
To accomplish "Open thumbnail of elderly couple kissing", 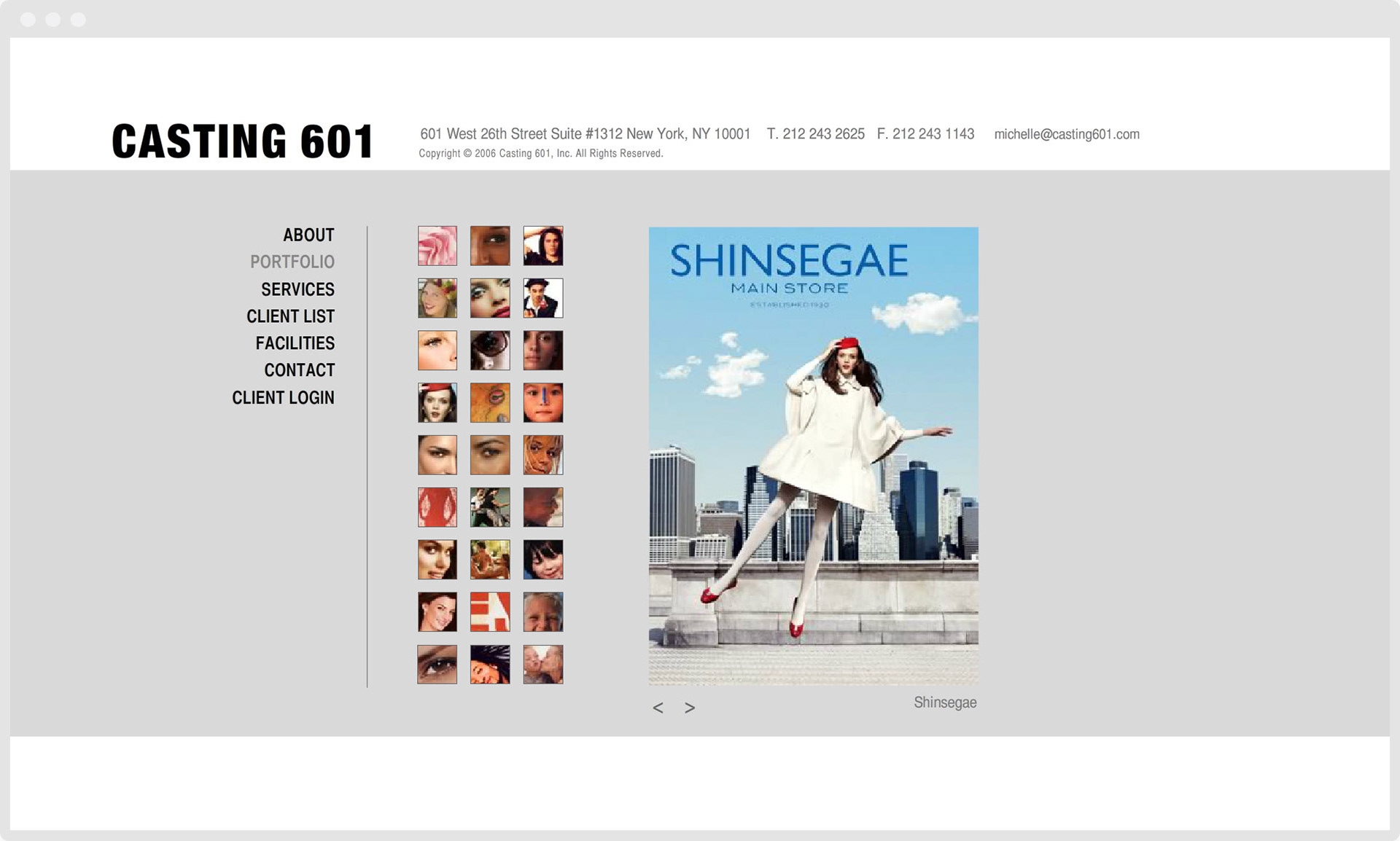I will (x=543, y=665).
